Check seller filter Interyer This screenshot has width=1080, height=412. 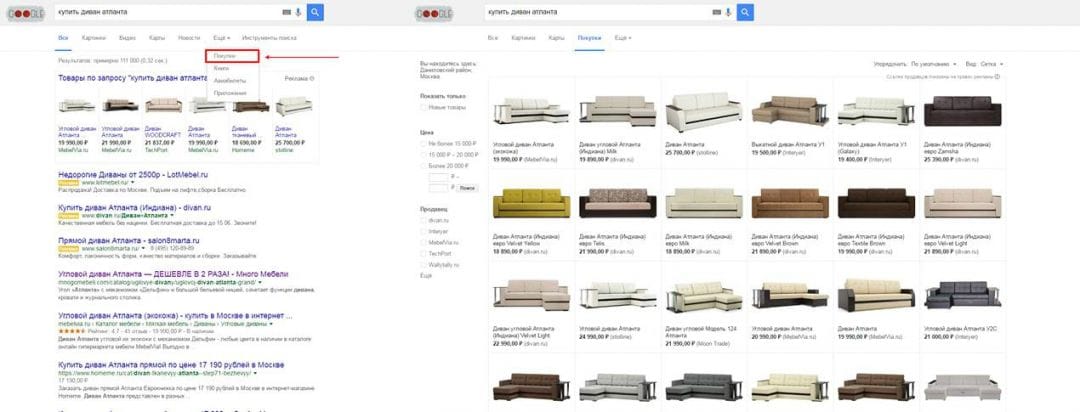coord(424,231)
